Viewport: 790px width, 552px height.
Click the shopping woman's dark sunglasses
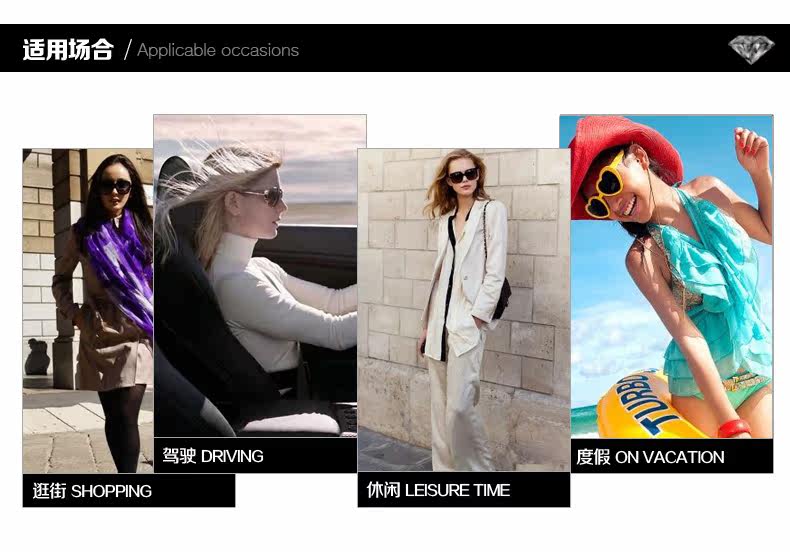coord(116,187)
